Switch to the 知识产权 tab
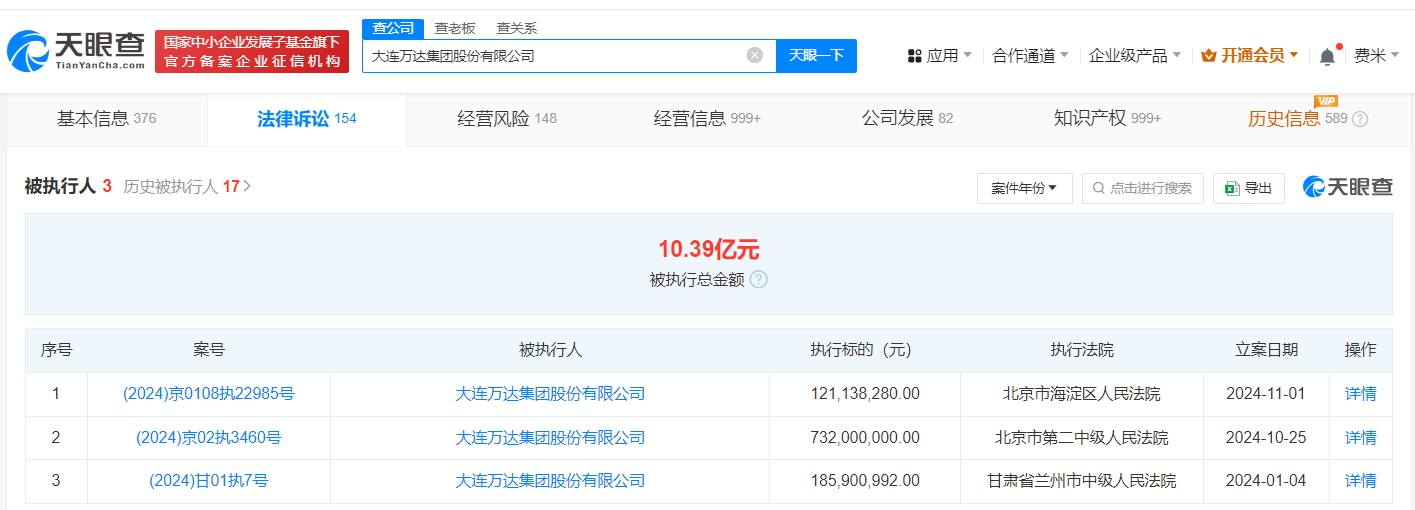Screen dimensions: 1415x510 (1106, 119)
